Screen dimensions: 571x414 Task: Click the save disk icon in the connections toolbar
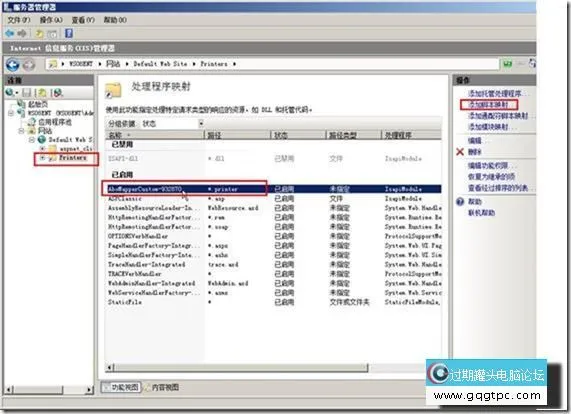[27, 93]
